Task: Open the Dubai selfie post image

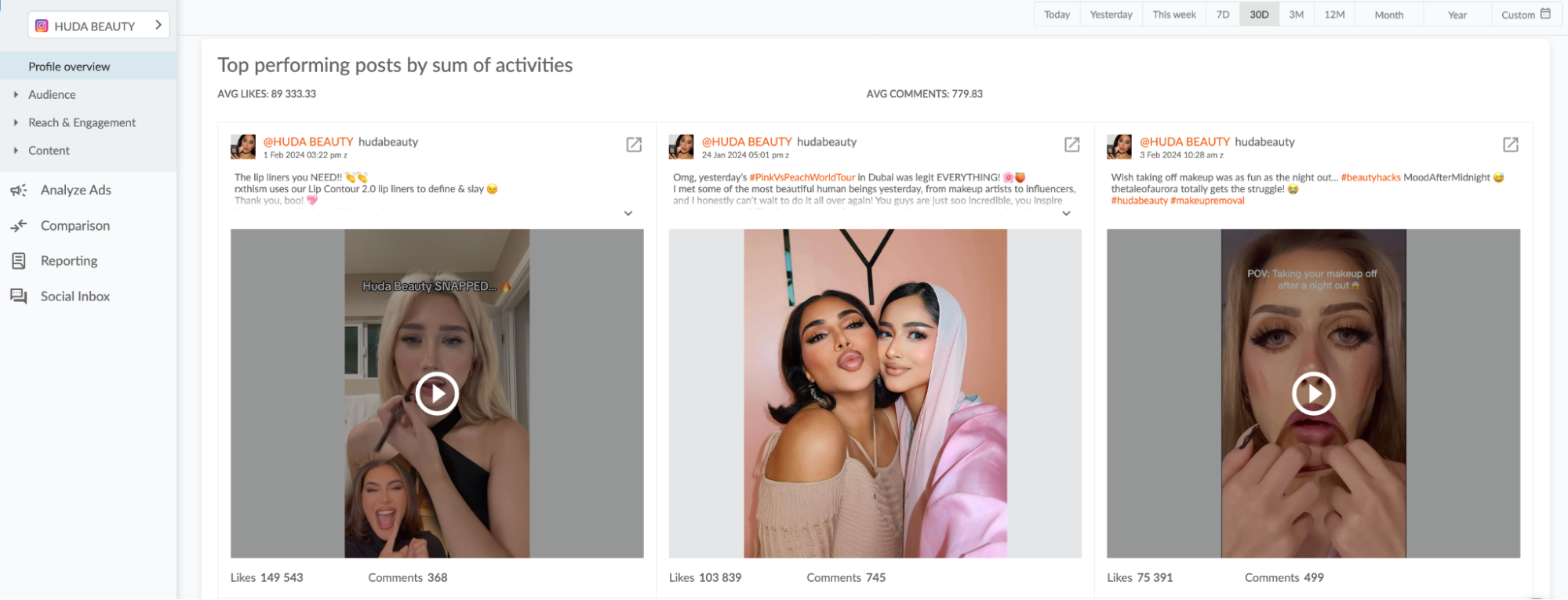Action: pos(875,393)
